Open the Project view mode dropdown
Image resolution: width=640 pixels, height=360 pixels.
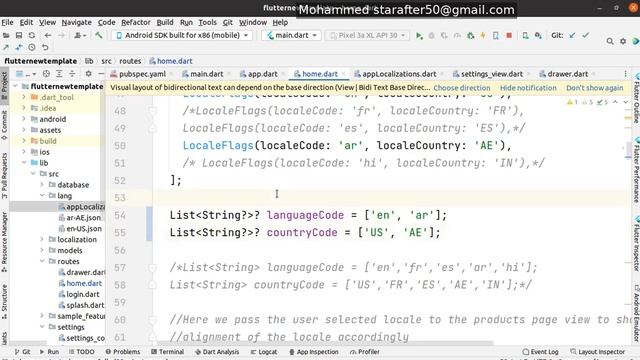(25, 74)
